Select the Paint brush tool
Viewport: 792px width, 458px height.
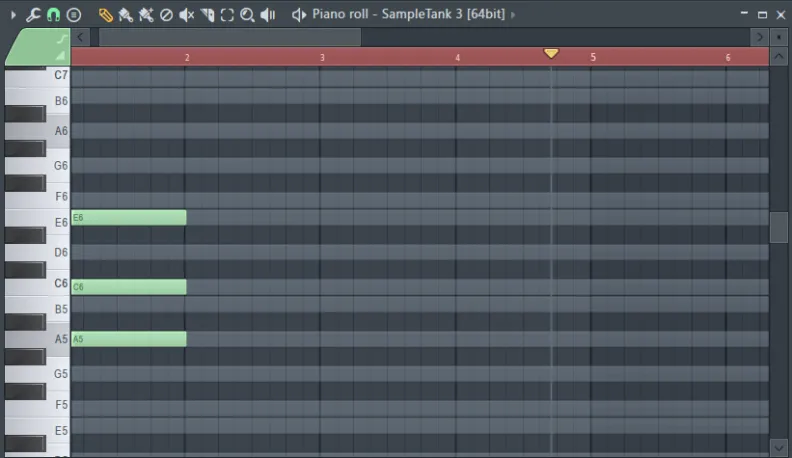click(125, 15)
